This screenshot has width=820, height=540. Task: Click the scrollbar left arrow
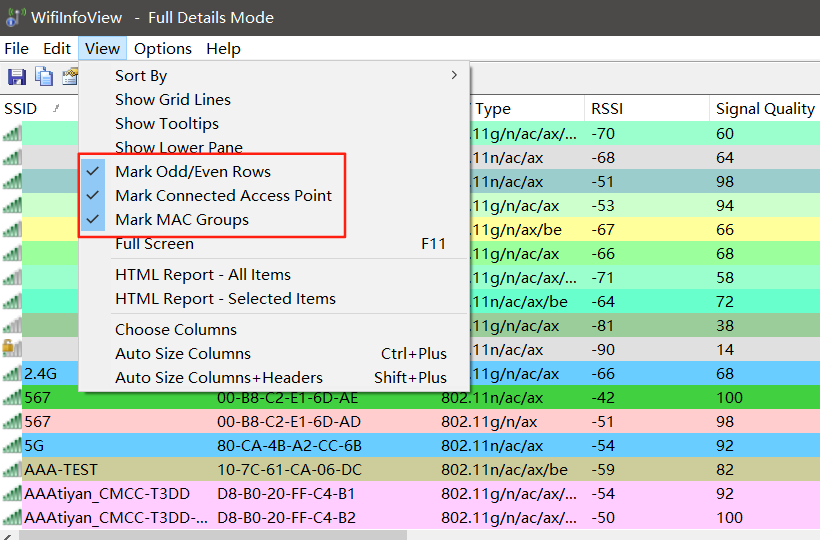click(7, 535)
